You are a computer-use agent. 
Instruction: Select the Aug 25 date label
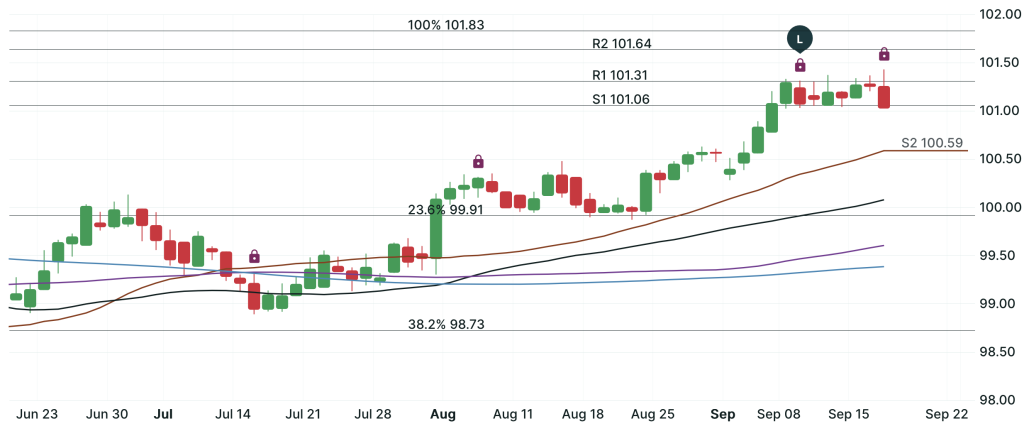pyautogui.click(x=654, y=414)
